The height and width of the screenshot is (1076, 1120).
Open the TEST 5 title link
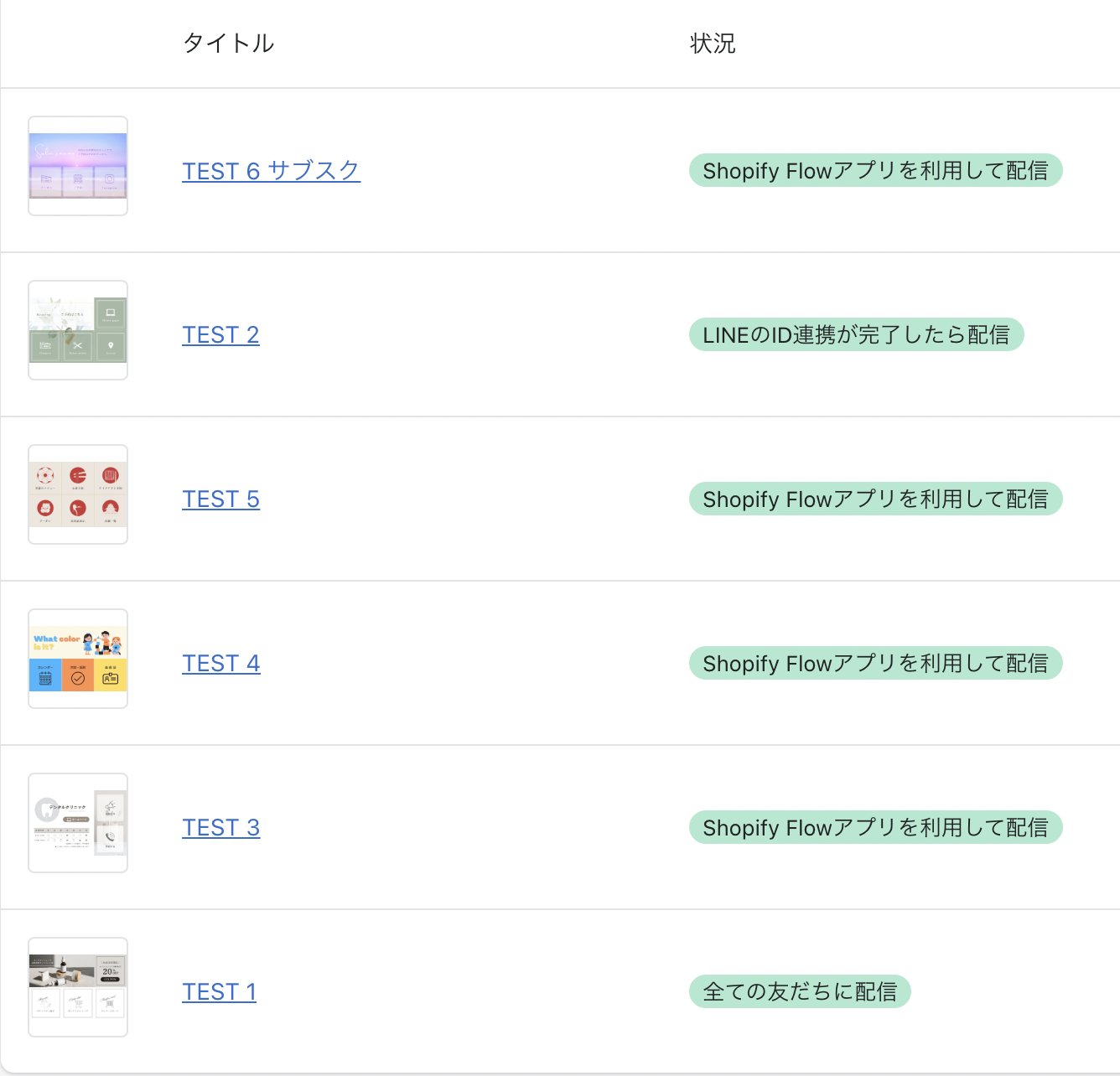click(x=220, y=499)
